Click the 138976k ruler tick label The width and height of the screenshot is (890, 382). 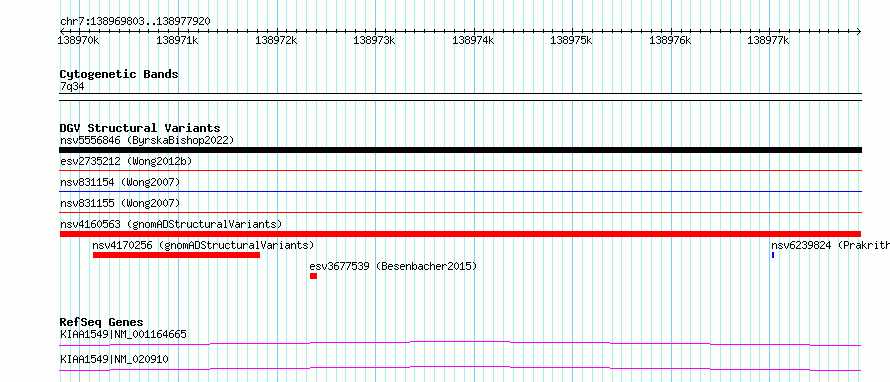point(670,40)
